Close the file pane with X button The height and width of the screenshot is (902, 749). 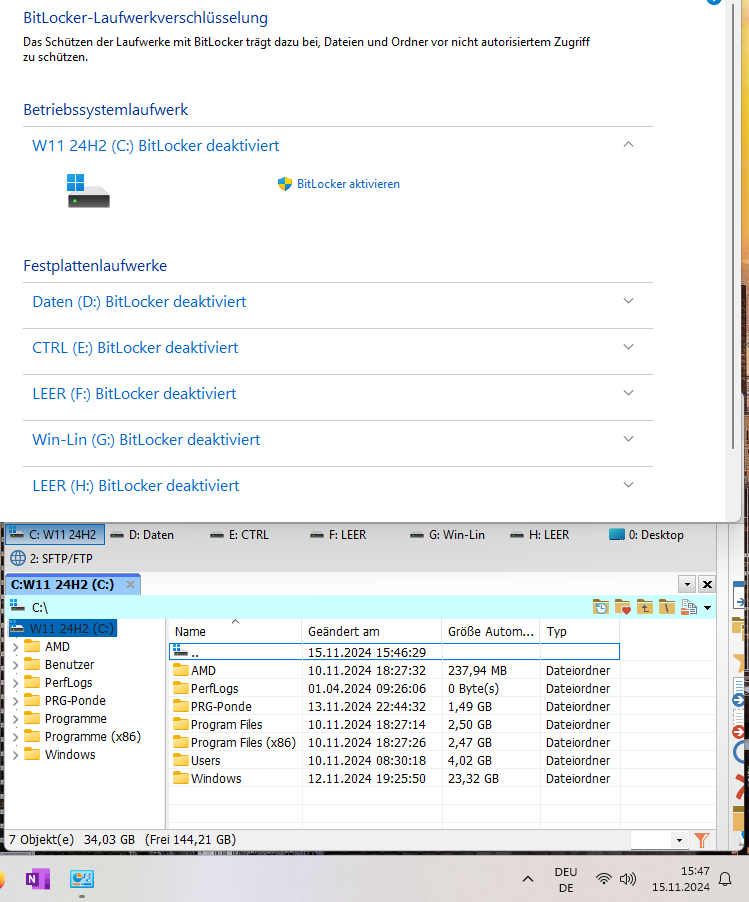[707, 584]
